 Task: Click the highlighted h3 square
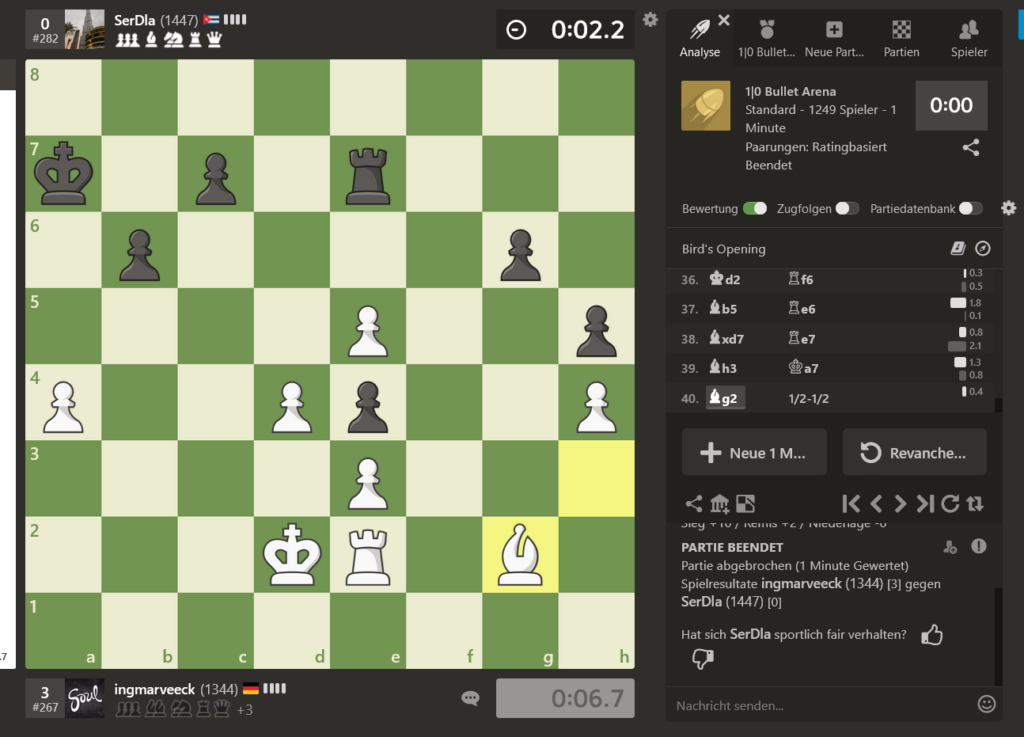tap(596, 478)
